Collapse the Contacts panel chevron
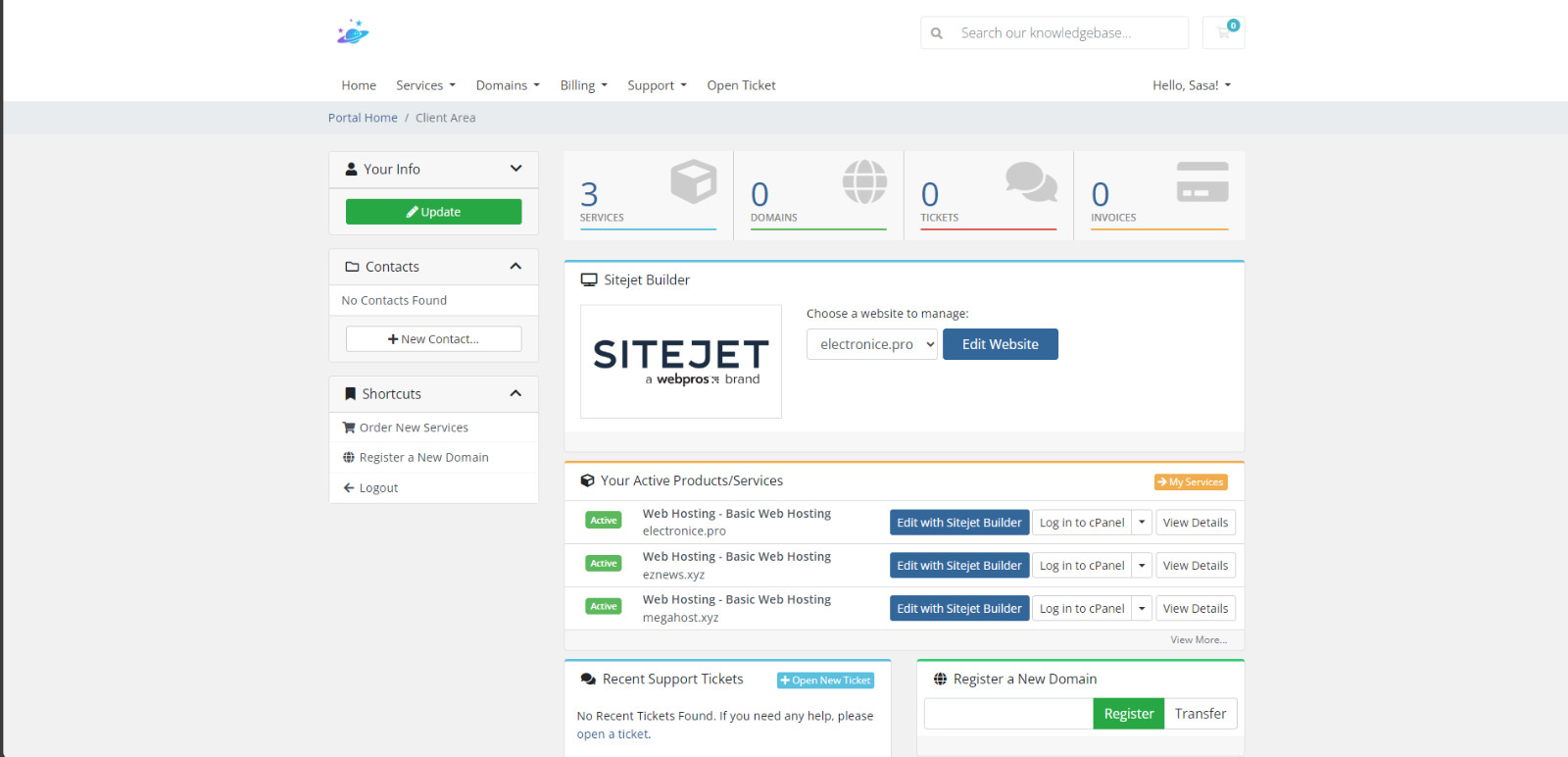The image size is (1568, 757). 515,267
